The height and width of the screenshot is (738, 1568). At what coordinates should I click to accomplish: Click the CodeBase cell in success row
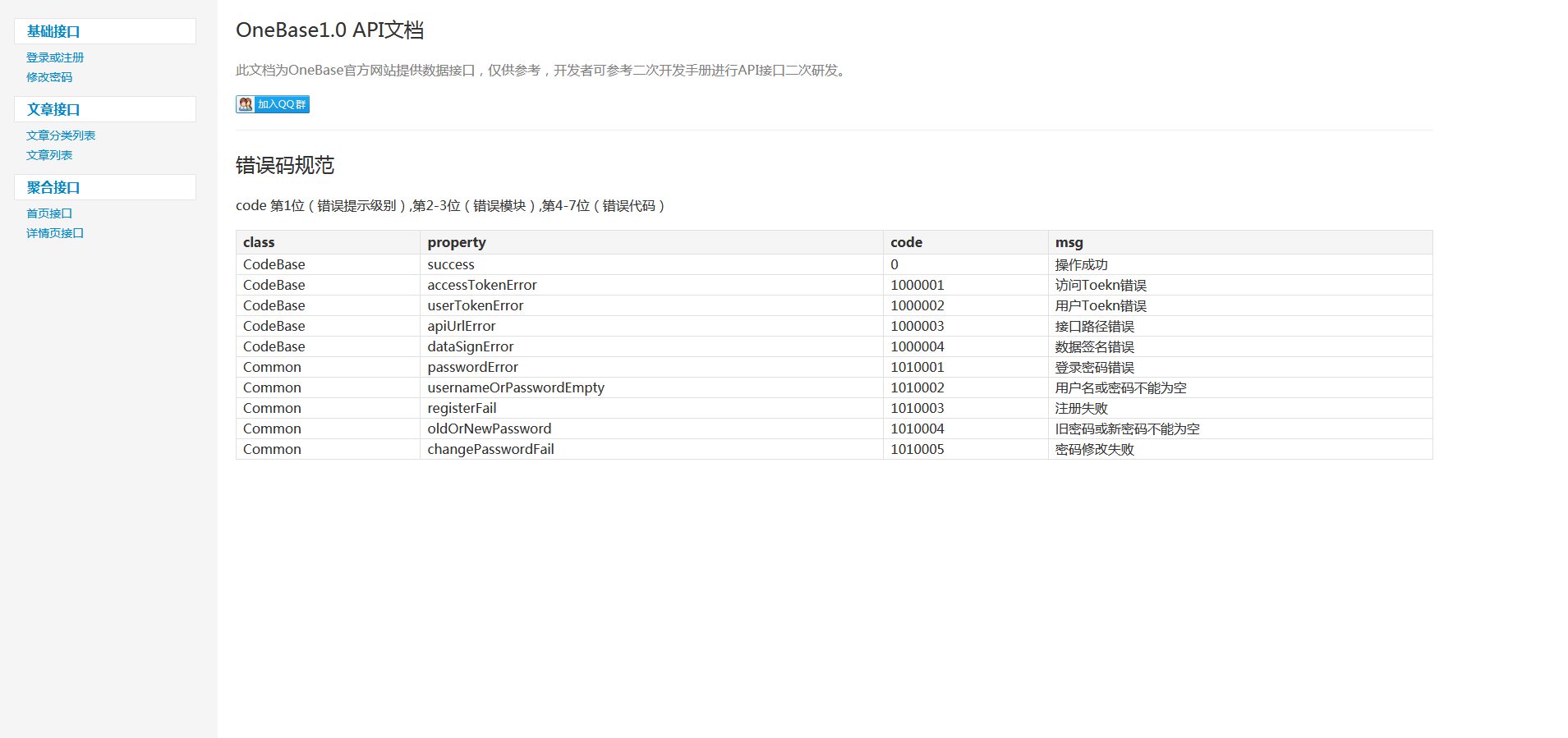coord(328,264)
